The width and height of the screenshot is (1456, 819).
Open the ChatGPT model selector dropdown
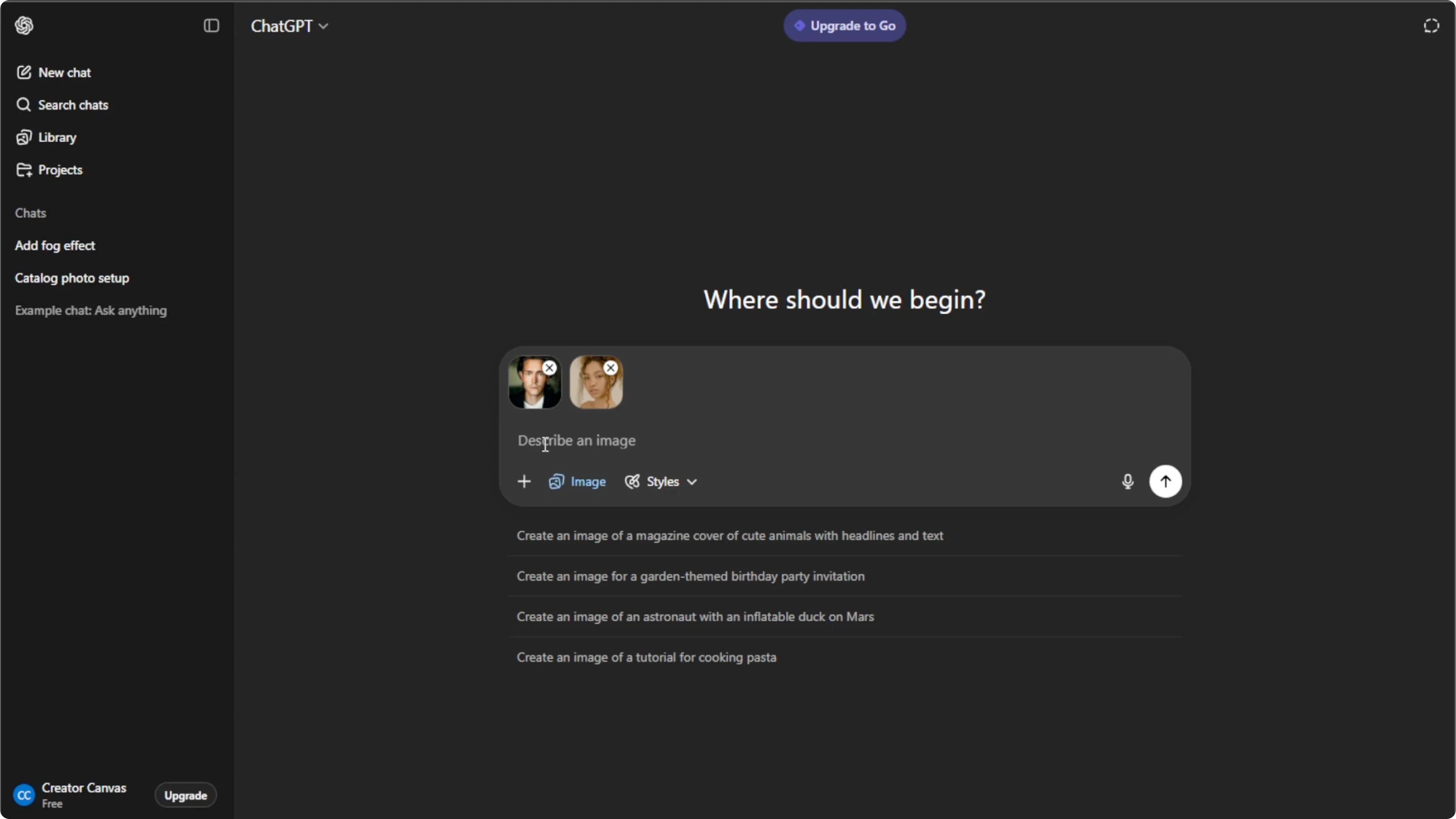[289, 26]
